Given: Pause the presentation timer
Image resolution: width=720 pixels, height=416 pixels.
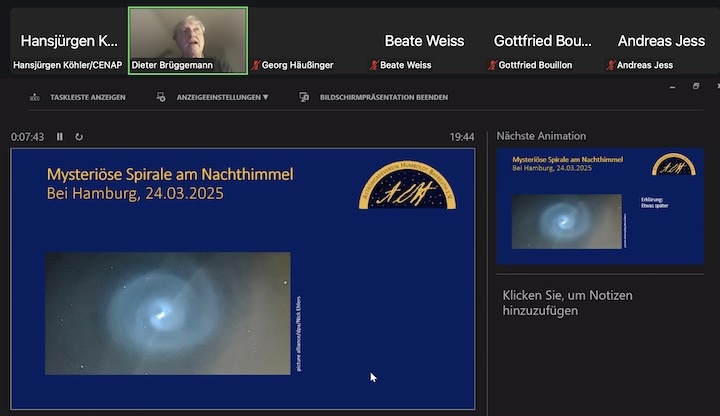Looking at the screenshot, I should tap(60, 137).
